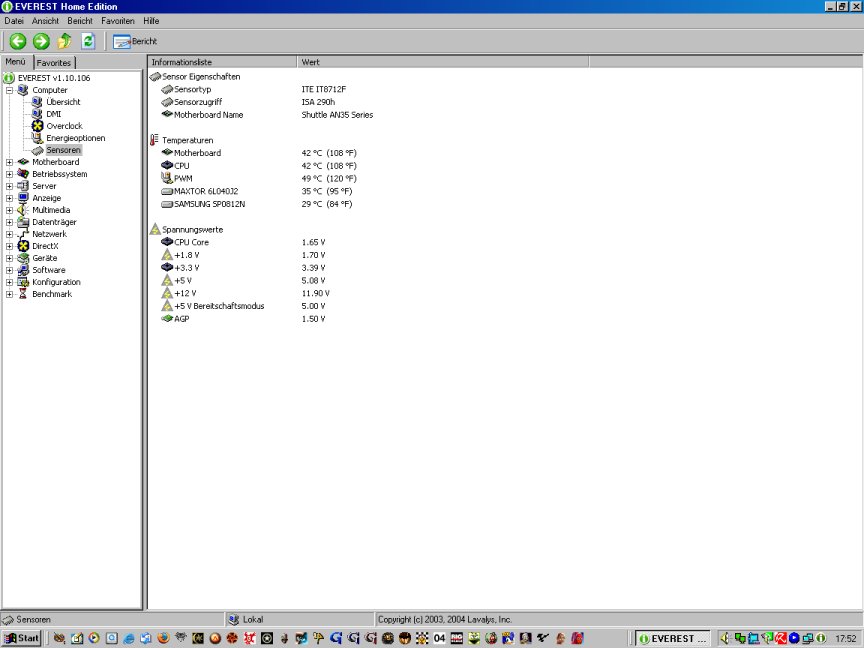Screen dimensions: 864x648
Task: Click the green Forward arrow toolbar icon
Action: pos(41,41)
